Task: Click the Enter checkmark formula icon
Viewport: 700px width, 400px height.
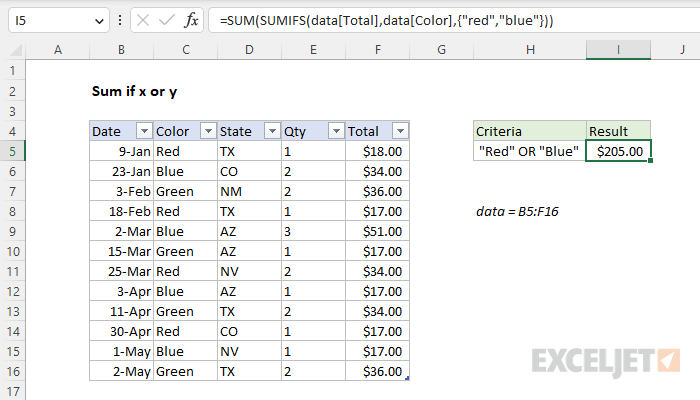Action: [167, 21]
